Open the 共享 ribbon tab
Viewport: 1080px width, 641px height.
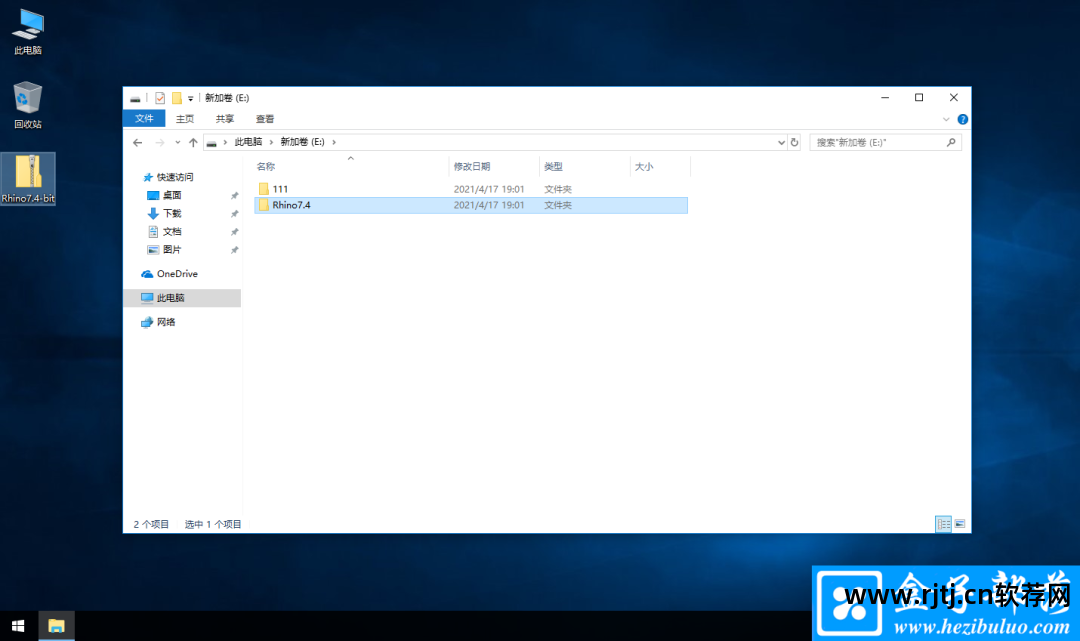coord(225,118)
